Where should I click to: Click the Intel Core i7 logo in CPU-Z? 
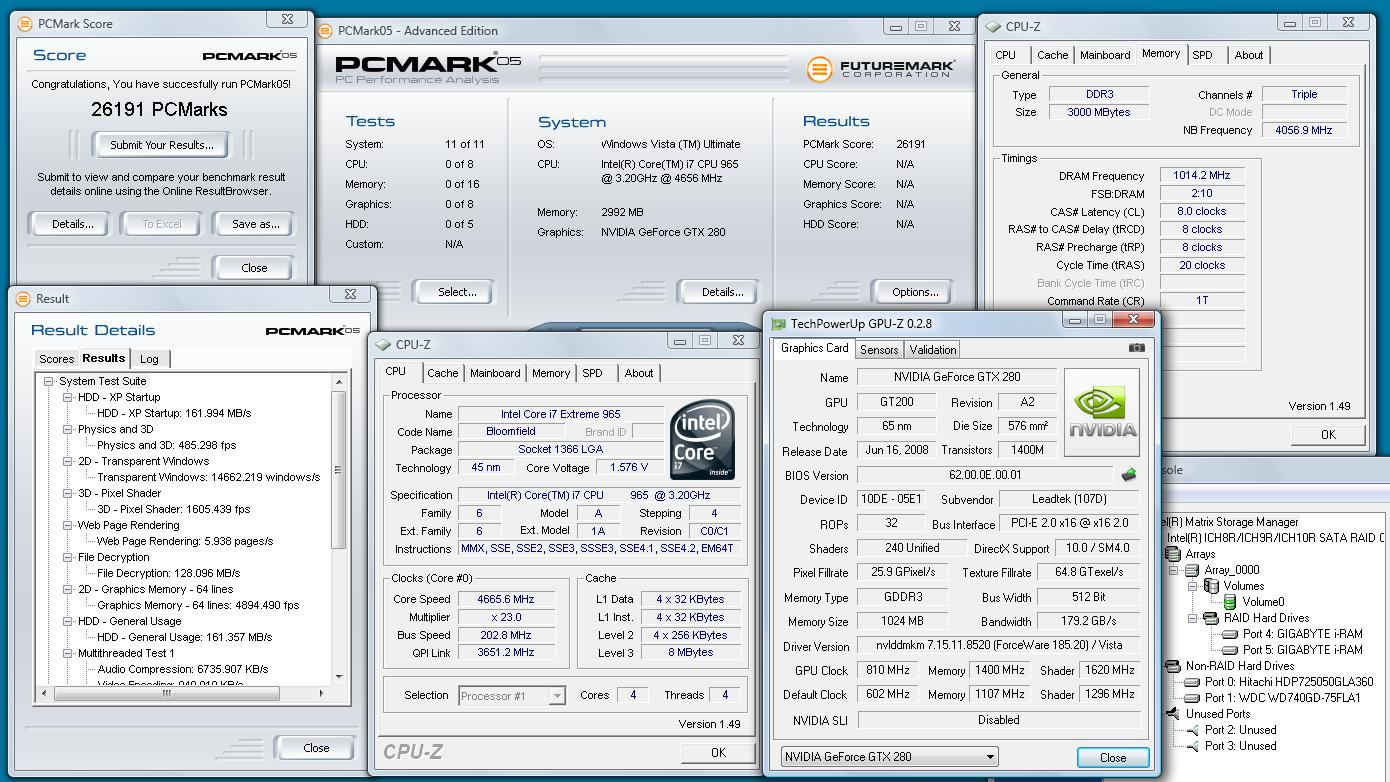point(701,440)
